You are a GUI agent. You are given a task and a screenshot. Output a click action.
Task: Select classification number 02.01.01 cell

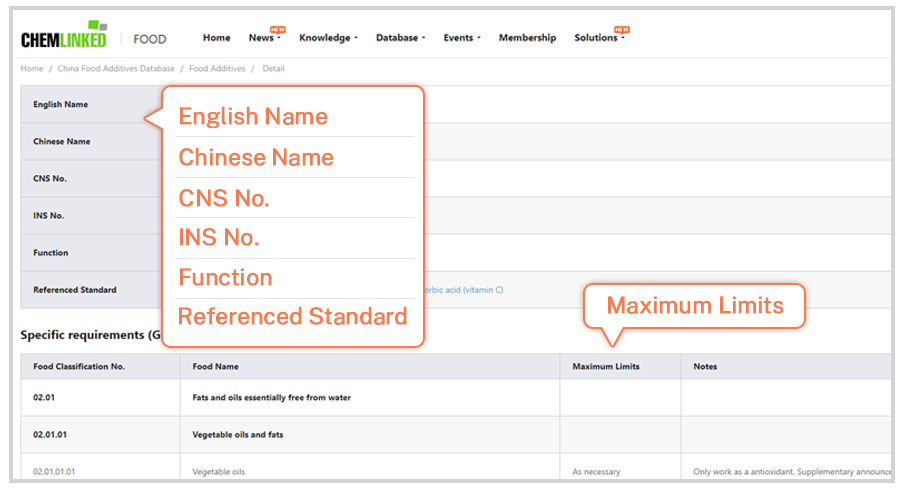click(50, 434)
